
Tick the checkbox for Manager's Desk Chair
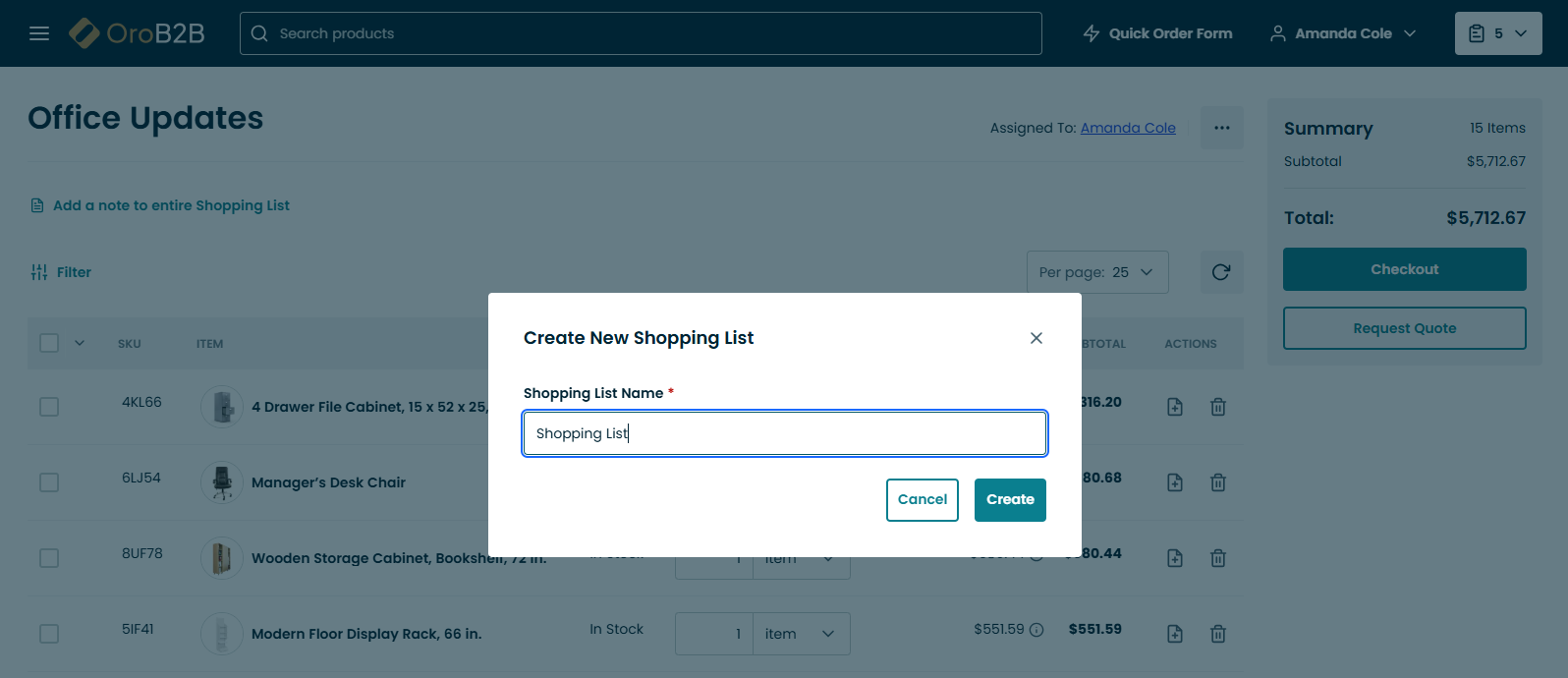pos(49,482)
